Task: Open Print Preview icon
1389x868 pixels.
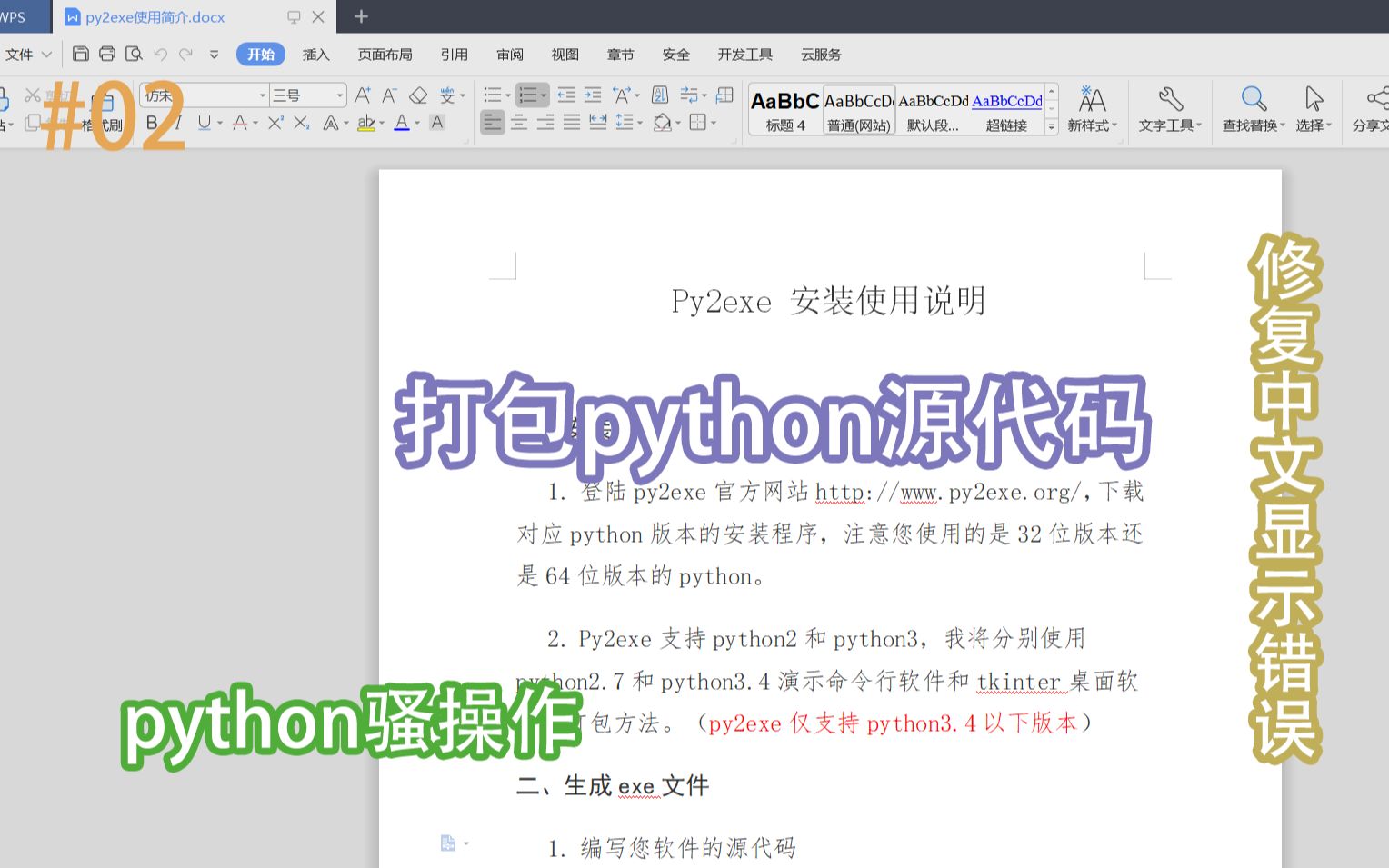Action: point(134,54)
